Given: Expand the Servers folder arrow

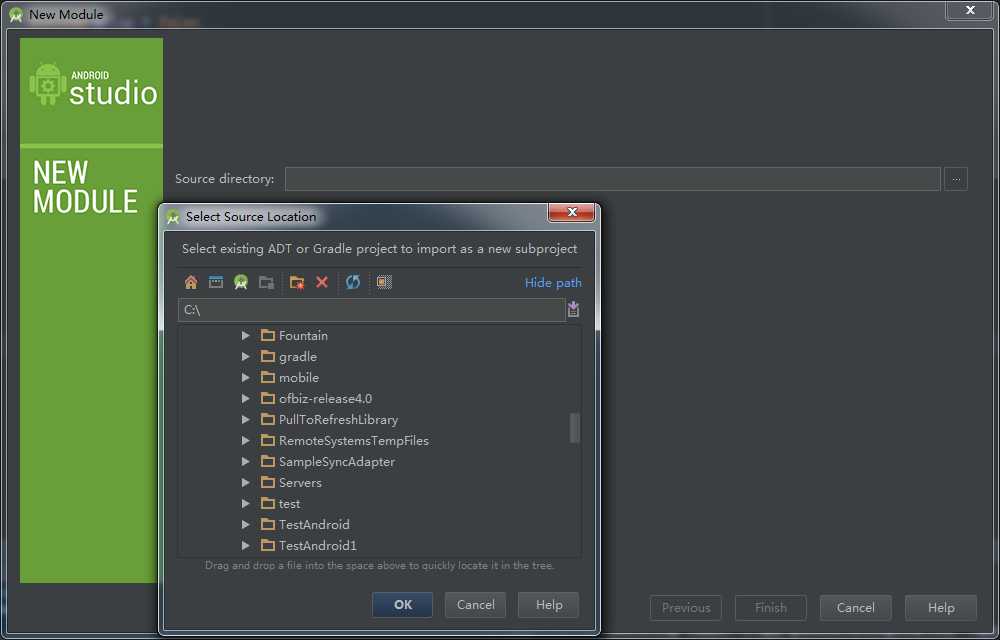Looking at the screenshot, I should coord(246,483).
